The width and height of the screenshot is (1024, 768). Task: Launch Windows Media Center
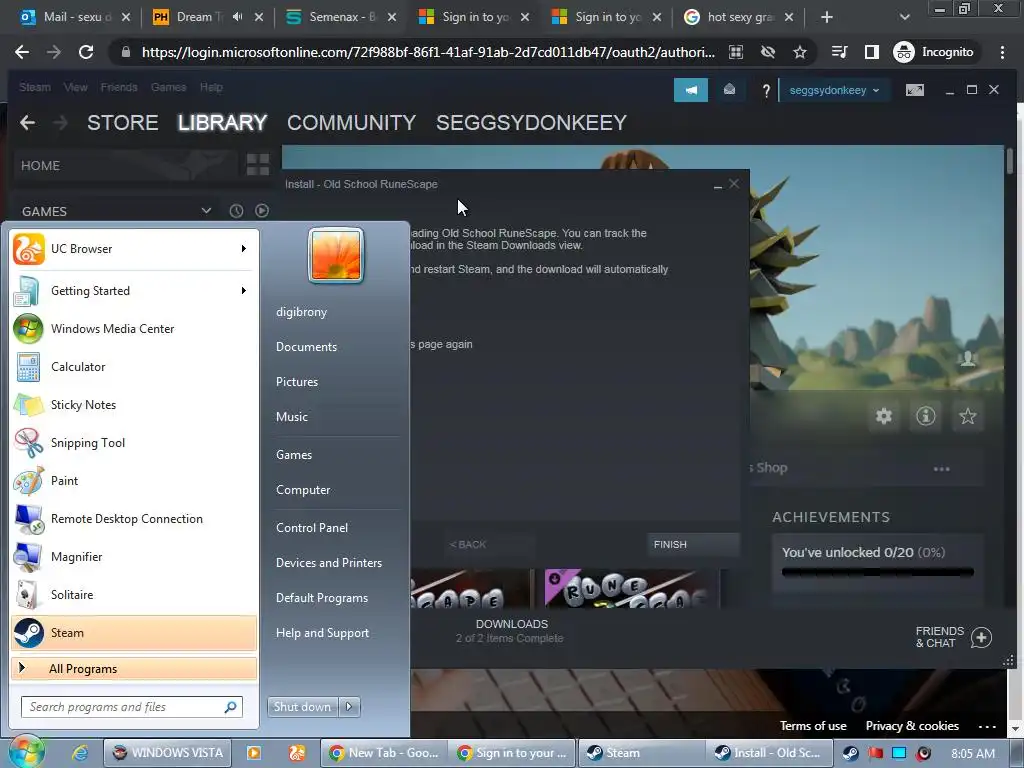[x=134, y=328]
